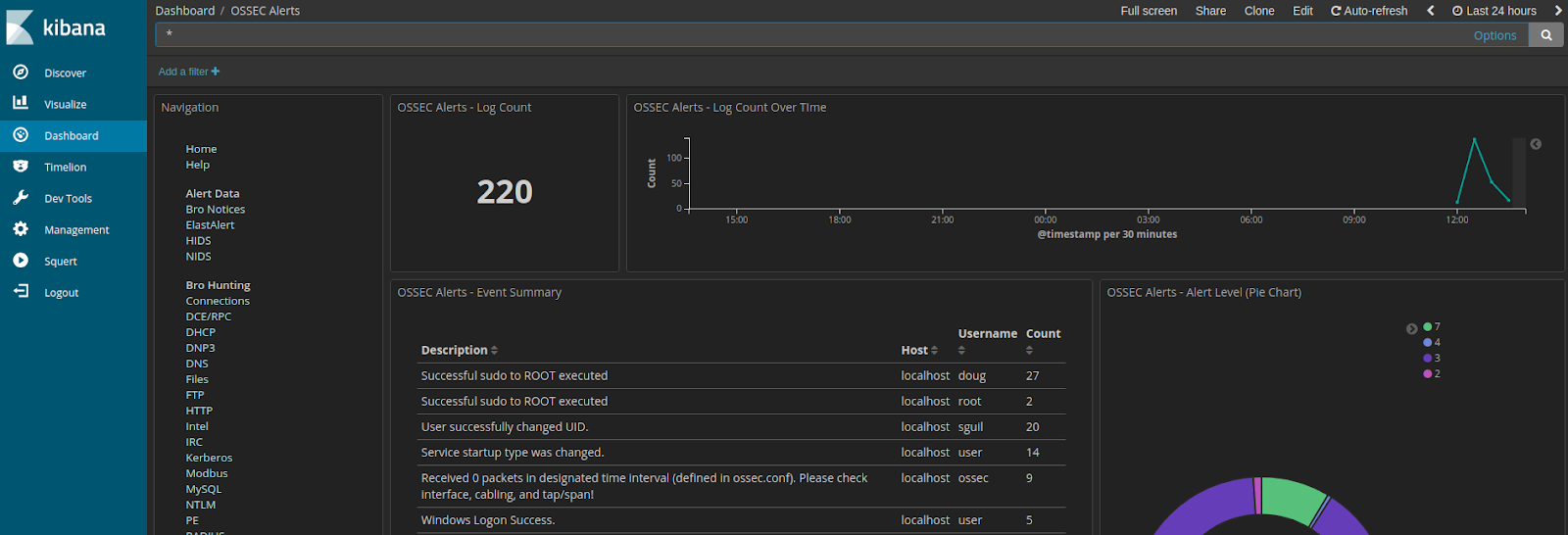Open HIDS navigation link
The image size is (1568, 535).
pyautogui.click(x=198, y=241)
